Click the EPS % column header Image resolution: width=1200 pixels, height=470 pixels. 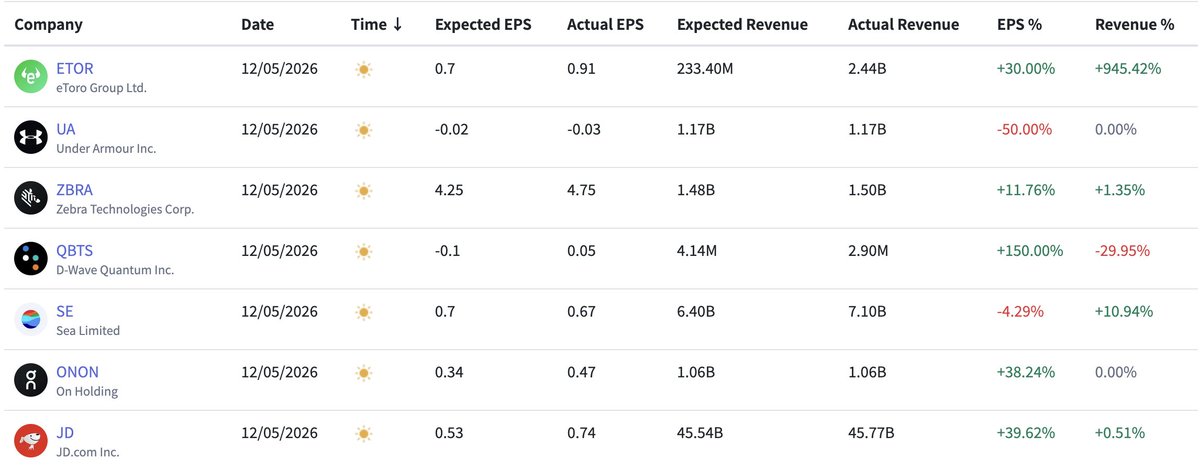1020,24
